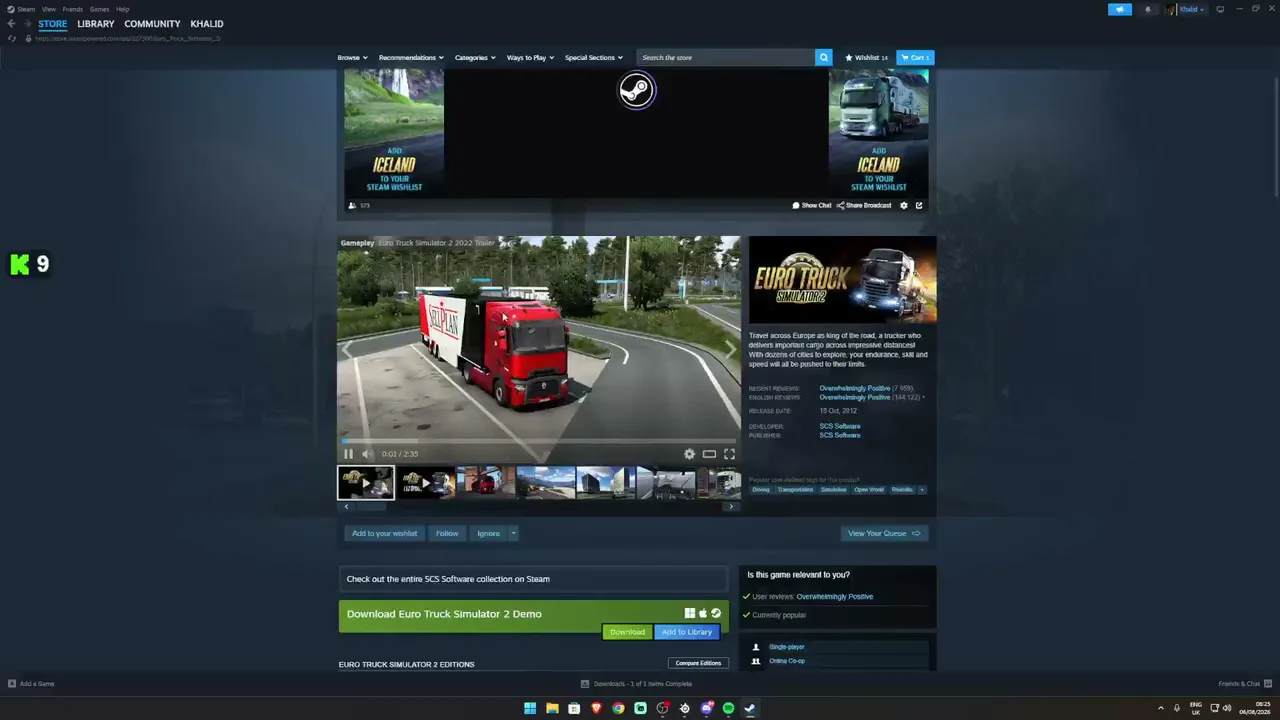Download the Euro Truck Simulator 2 demo
Screen dimensions: 1280x720
(x=627, y=632)
